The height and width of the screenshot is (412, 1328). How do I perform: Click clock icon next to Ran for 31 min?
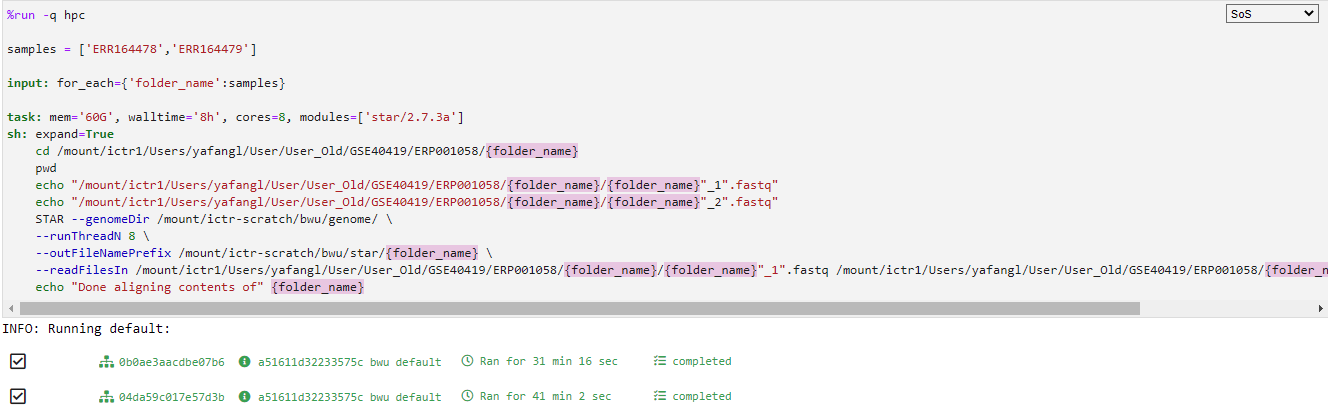pyautogui.click(x=467, y=361)
